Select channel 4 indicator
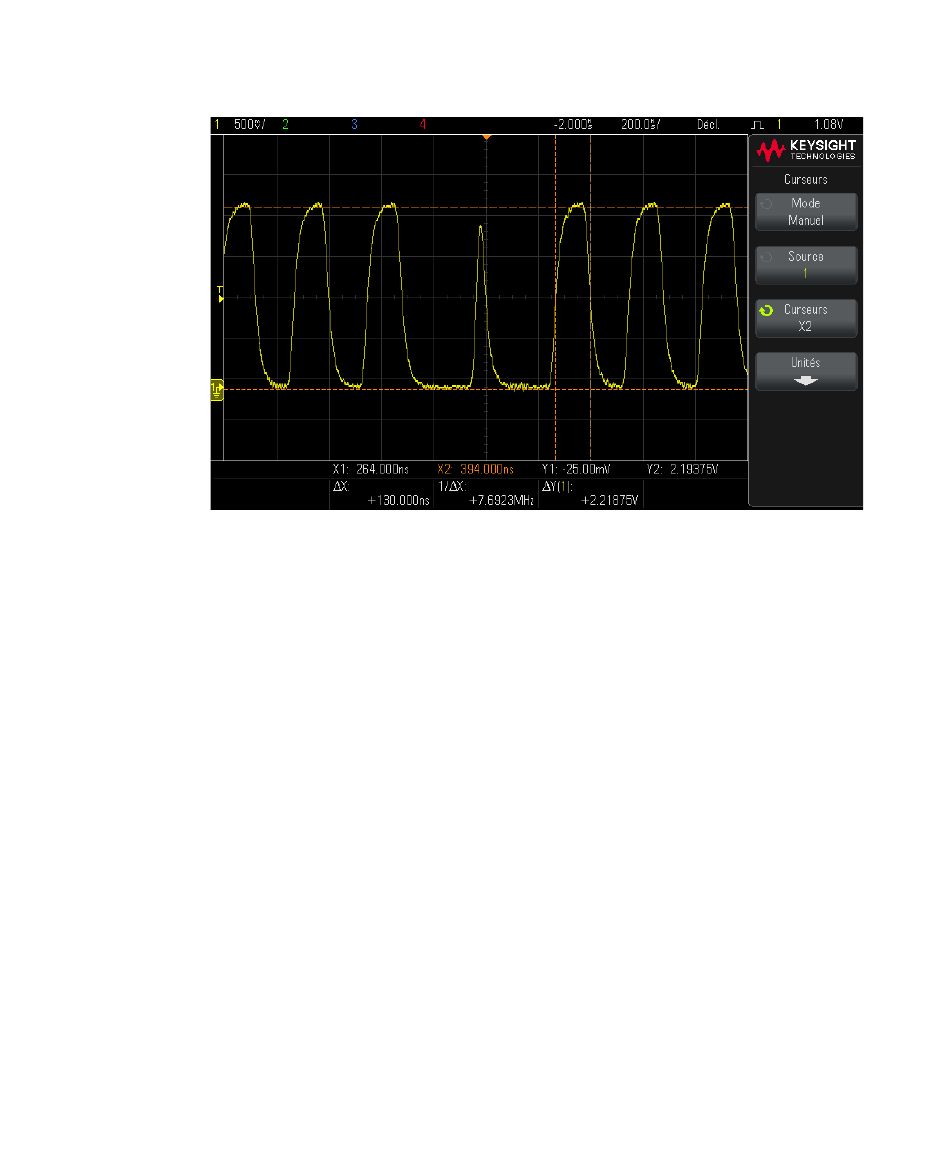This screenshot has width=950, height=1165. click(423, 125)
